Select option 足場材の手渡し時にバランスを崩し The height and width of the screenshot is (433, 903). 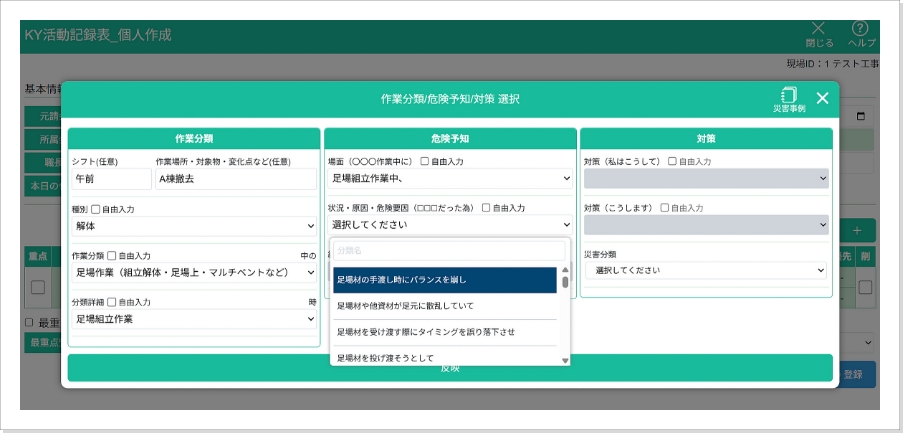coord(444,280)
